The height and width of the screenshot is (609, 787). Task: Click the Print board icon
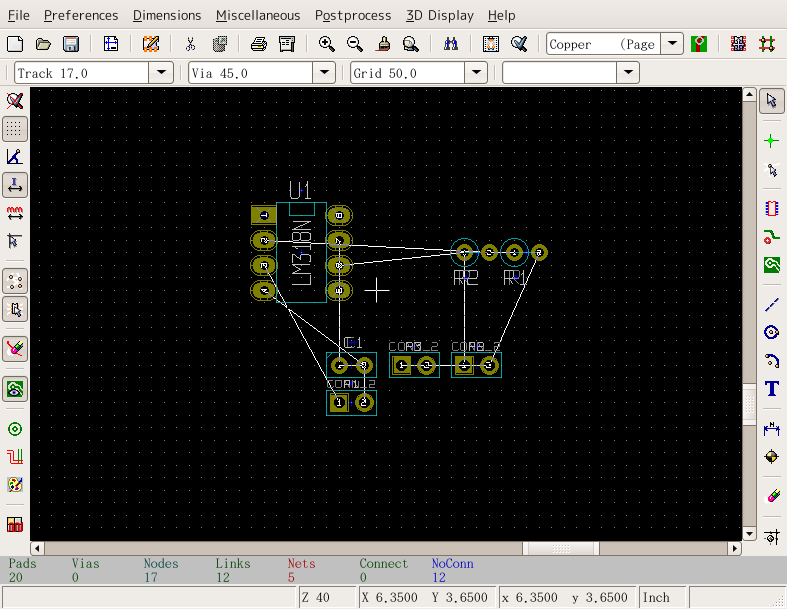pos(258,44)
